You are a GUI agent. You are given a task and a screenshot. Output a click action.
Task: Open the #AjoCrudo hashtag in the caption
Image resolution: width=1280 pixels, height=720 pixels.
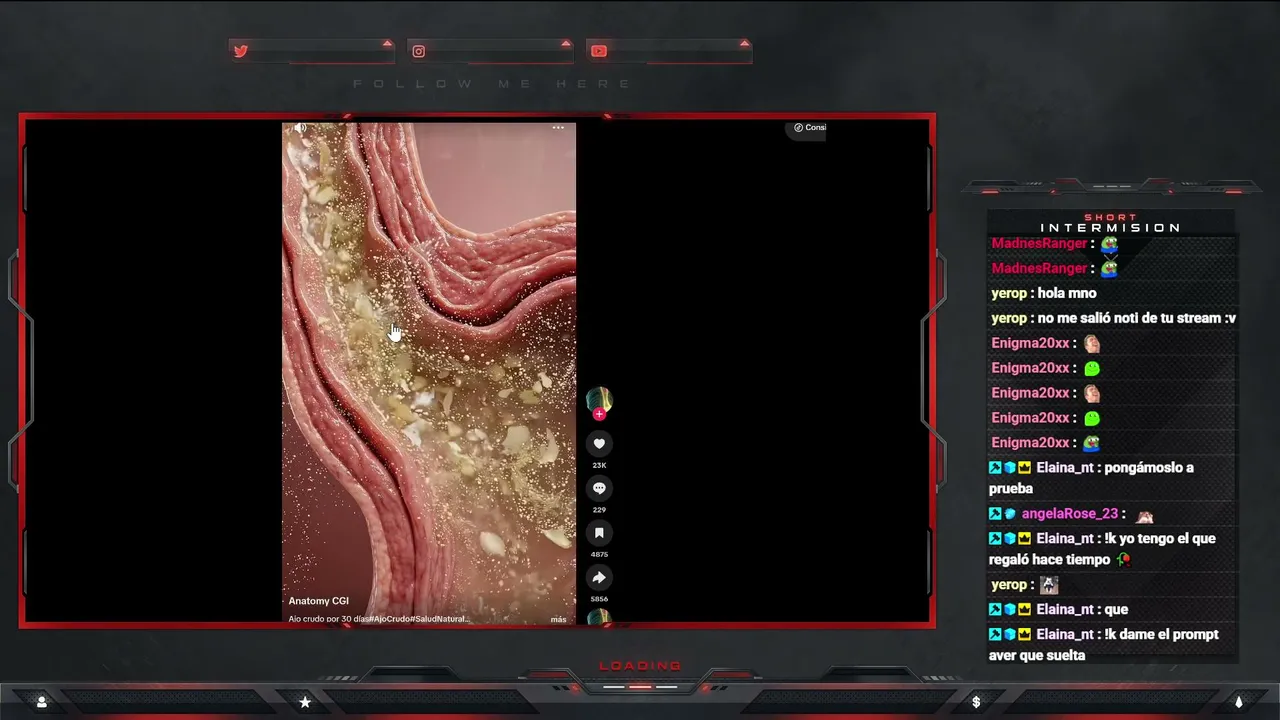[x=391, y=619]
